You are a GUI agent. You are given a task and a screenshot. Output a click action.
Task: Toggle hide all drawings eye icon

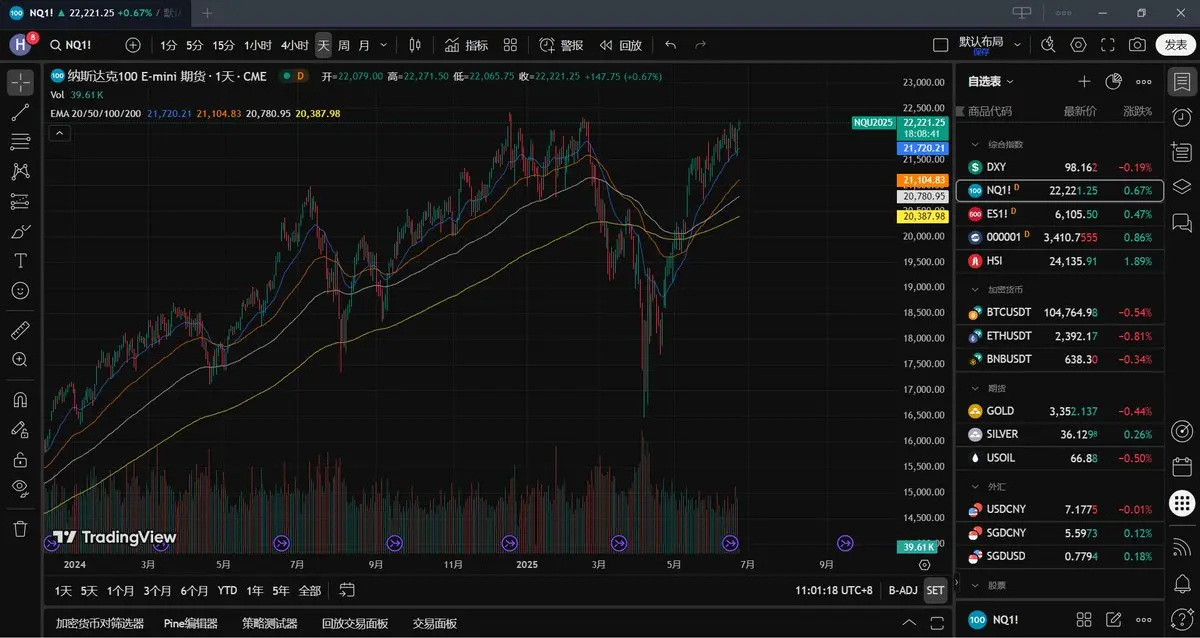pos(20,489)
